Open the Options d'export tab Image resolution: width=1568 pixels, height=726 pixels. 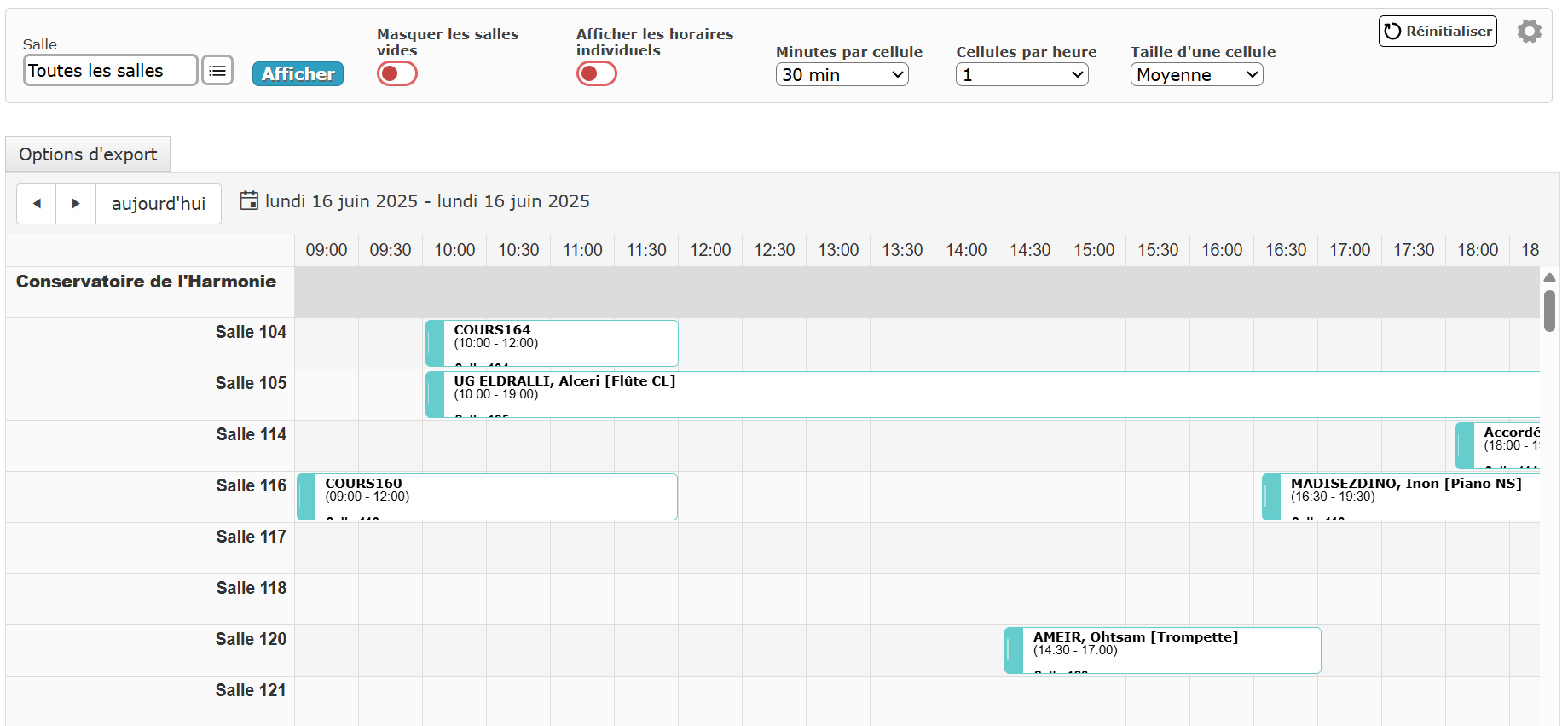[x=88, y=154]
